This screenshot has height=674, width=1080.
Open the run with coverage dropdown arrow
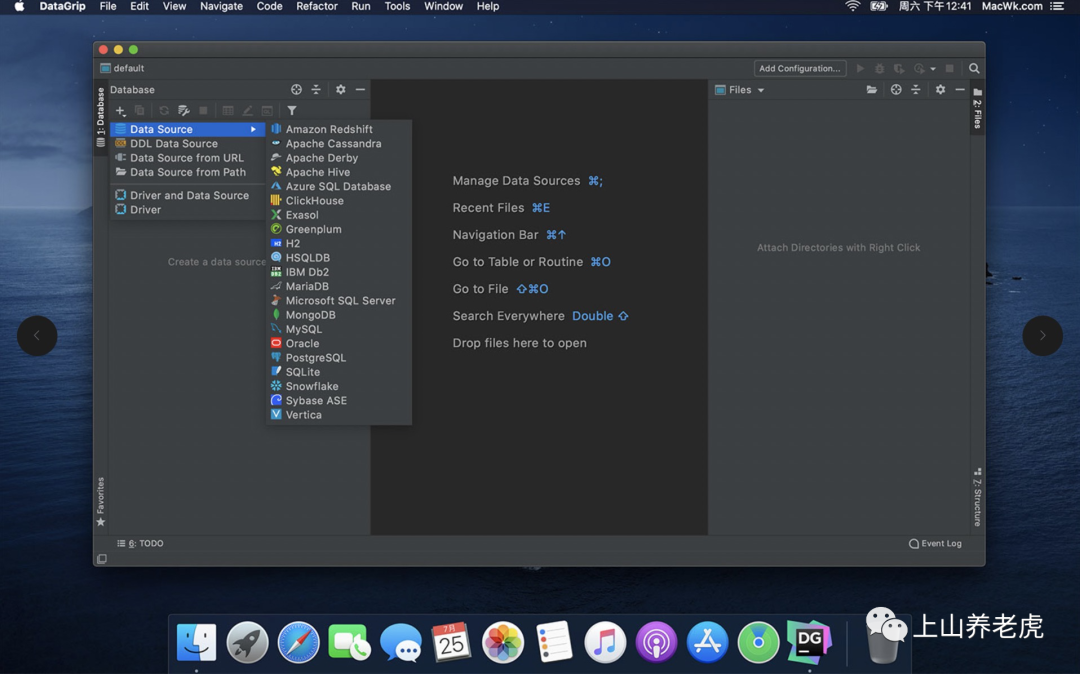click(933, 69)
